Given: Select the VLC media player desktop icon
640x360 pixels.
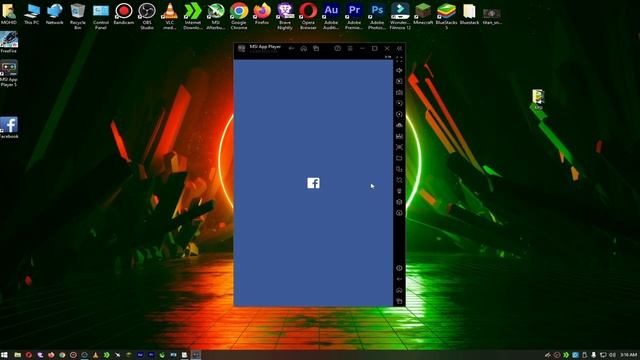Looking at the screenshot, I should point(169,16).
